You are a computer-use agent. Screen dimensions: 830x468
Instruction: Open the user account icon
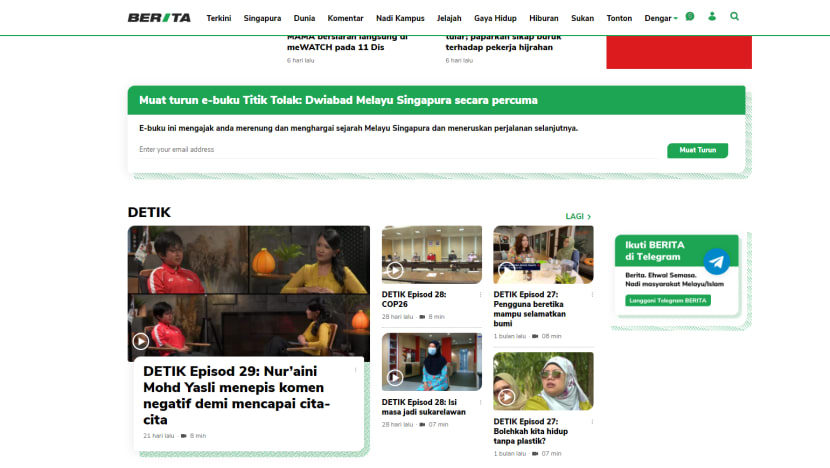712,16
